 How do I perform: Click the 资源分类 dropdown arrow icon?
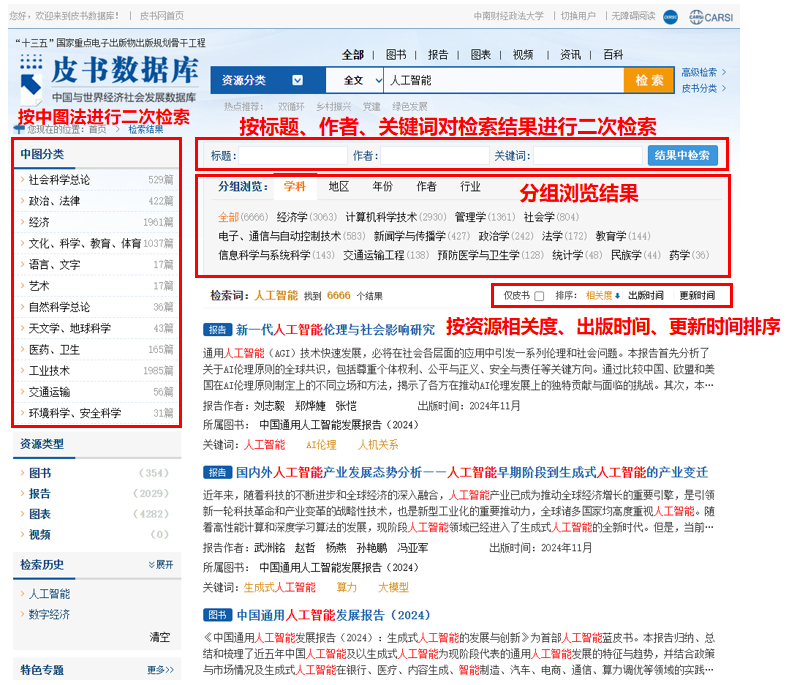pos(297,80)
